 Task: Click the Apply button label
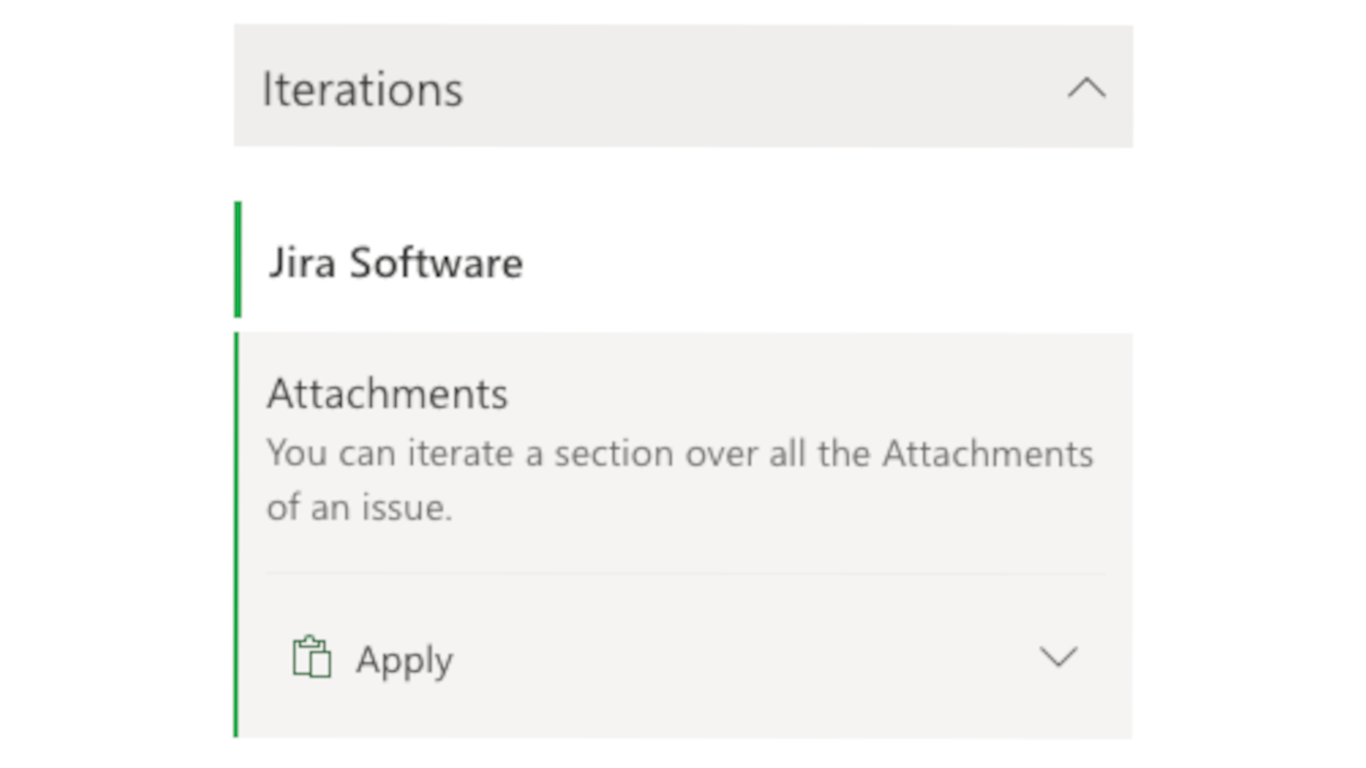[404, 660]
